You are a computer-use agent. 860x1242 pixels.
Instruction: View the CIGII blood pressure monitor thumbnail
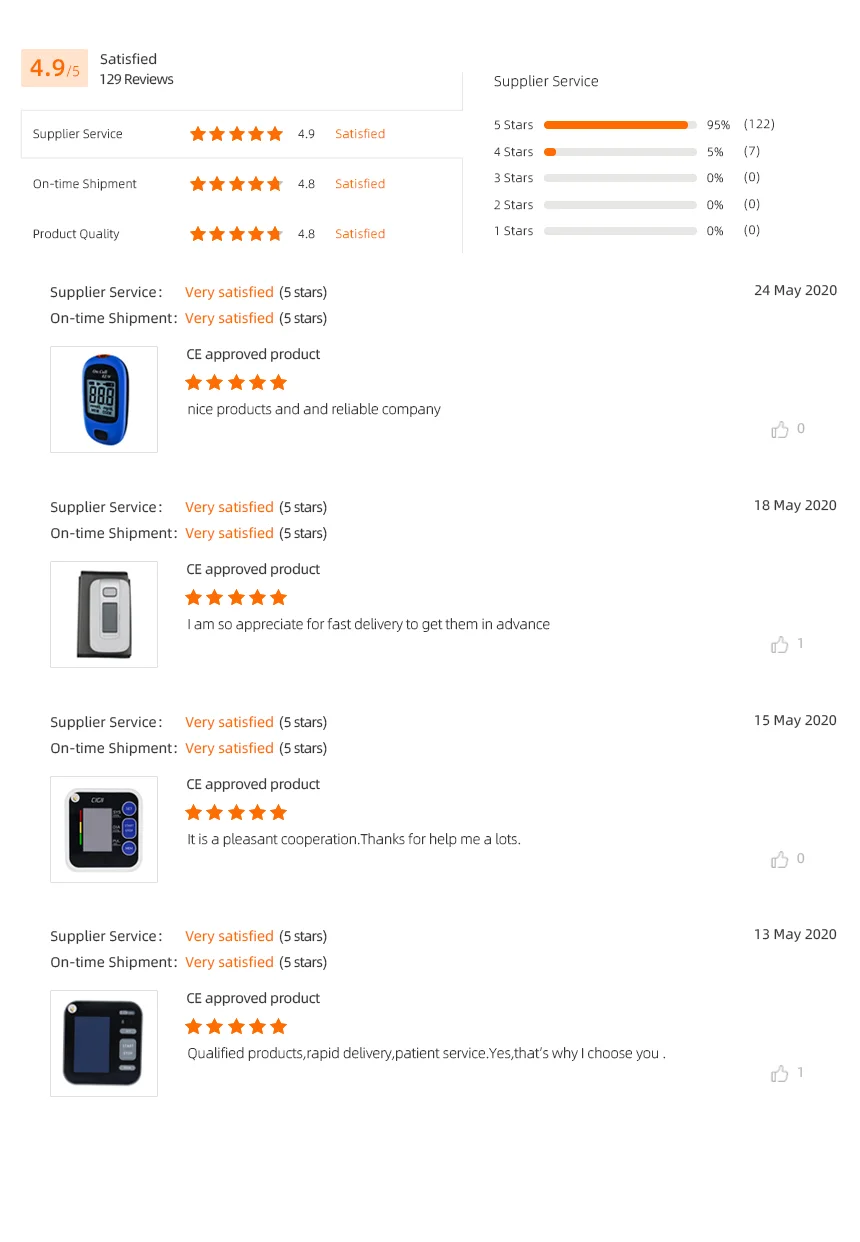104,829
